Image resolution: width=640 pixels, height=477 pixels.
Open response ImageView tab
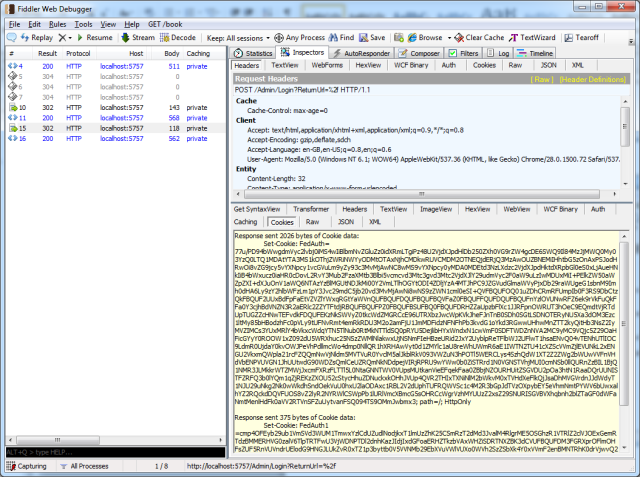(436, 209)
